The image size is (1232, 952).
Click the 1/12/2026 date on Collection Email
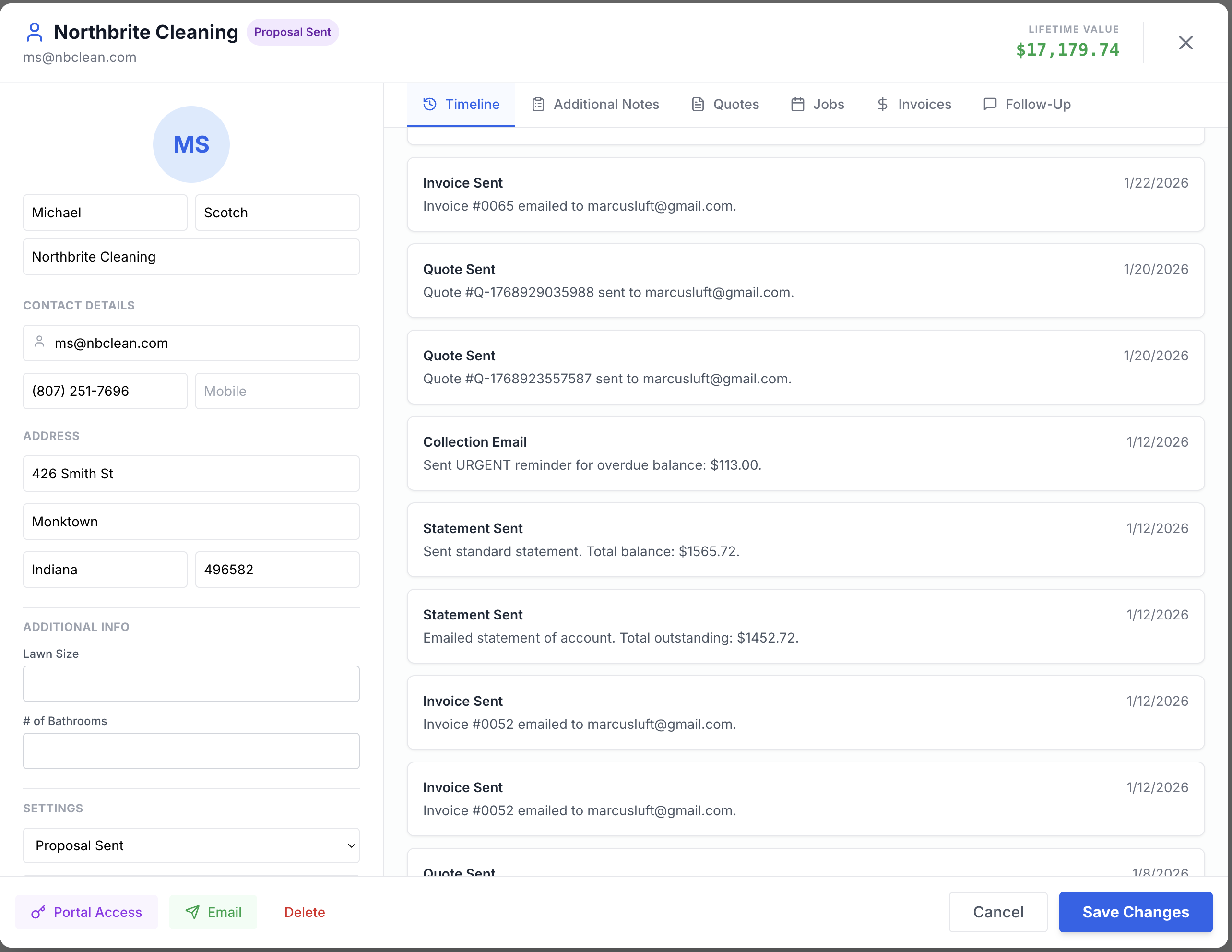(x=1157, y=442)
